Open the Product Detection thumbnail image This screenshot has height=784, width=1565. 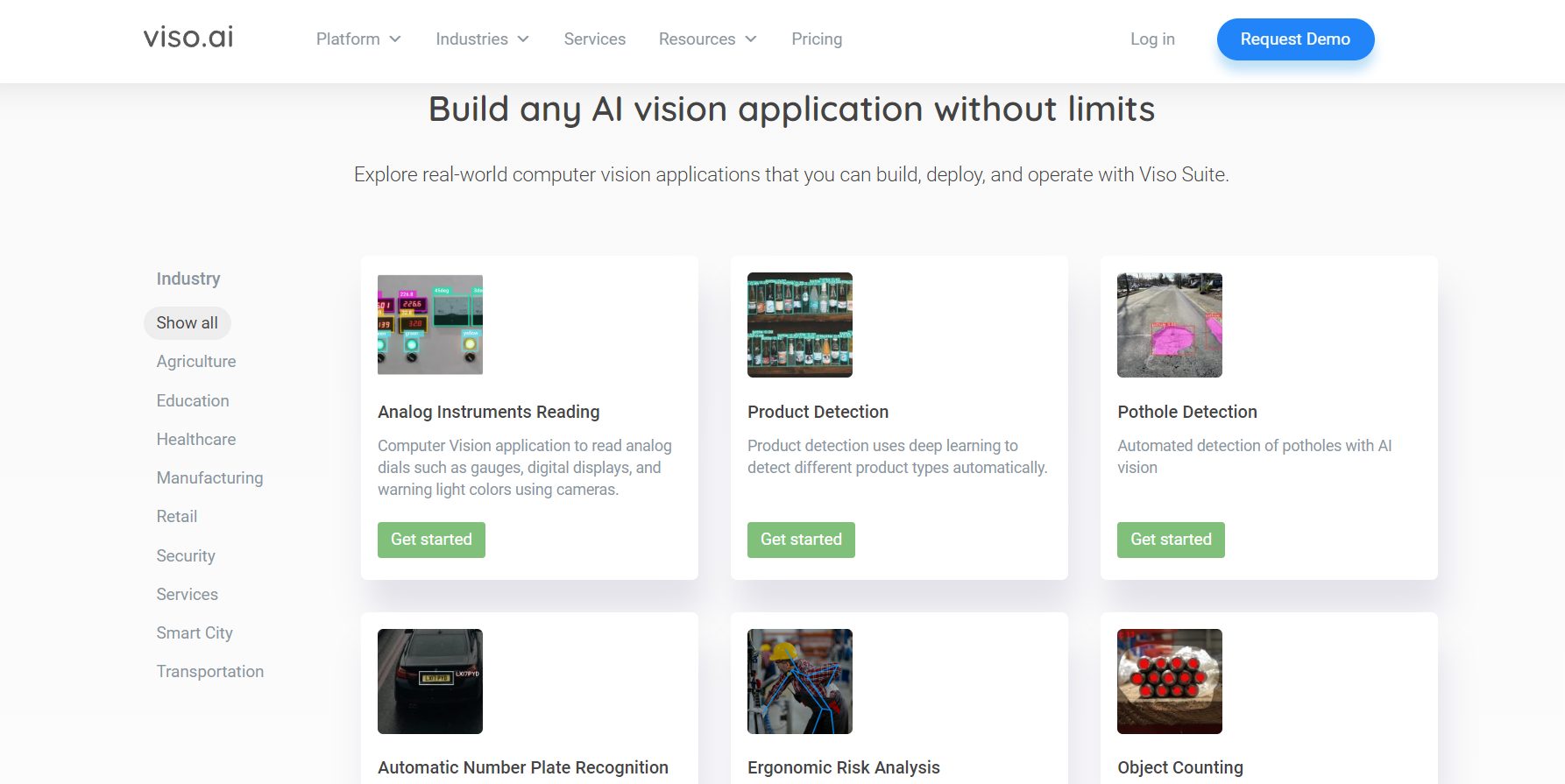800,325
